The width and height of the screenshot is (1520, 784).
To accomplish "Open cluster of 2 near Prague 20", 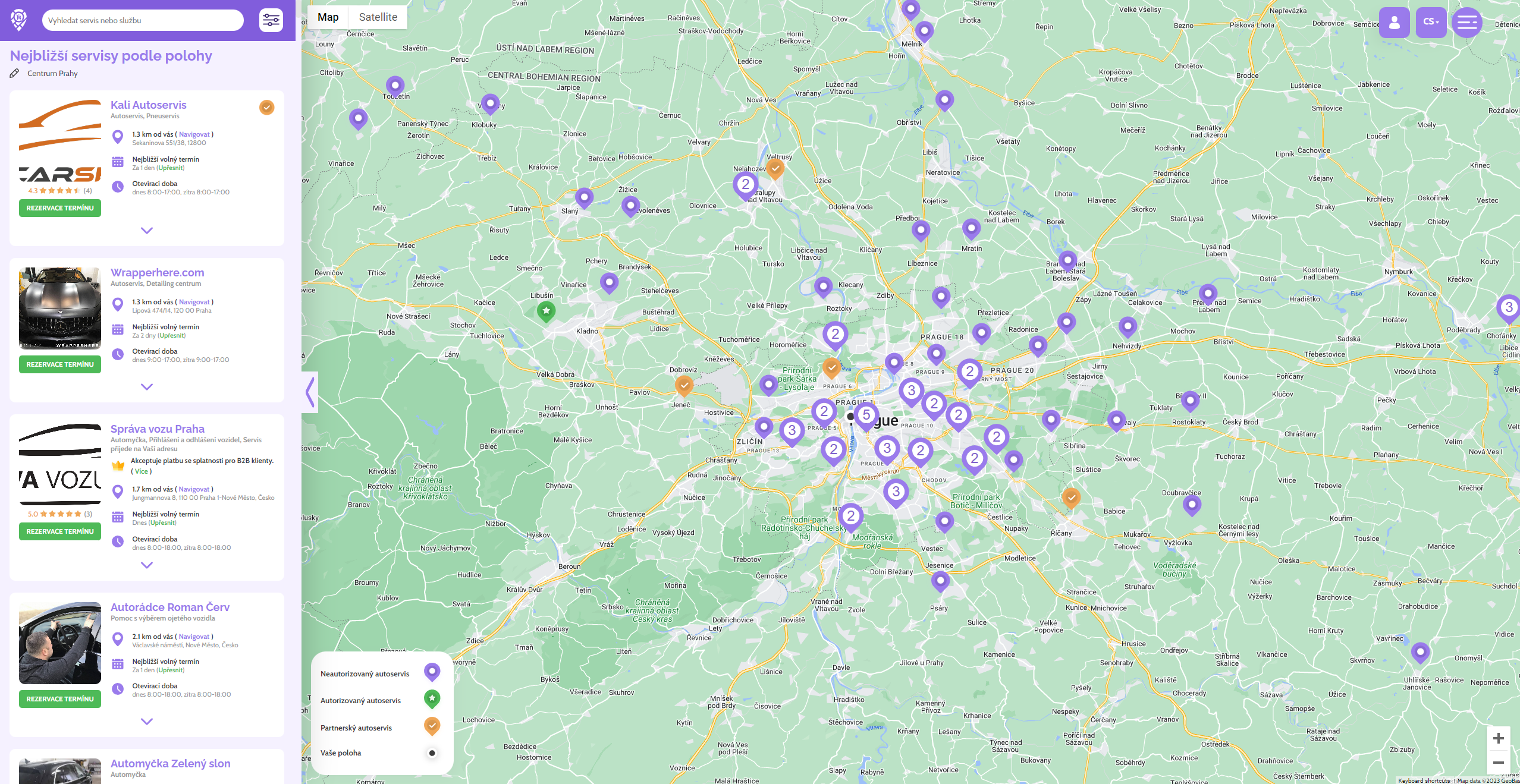I will pyautogui.click(x=970, y=373).
